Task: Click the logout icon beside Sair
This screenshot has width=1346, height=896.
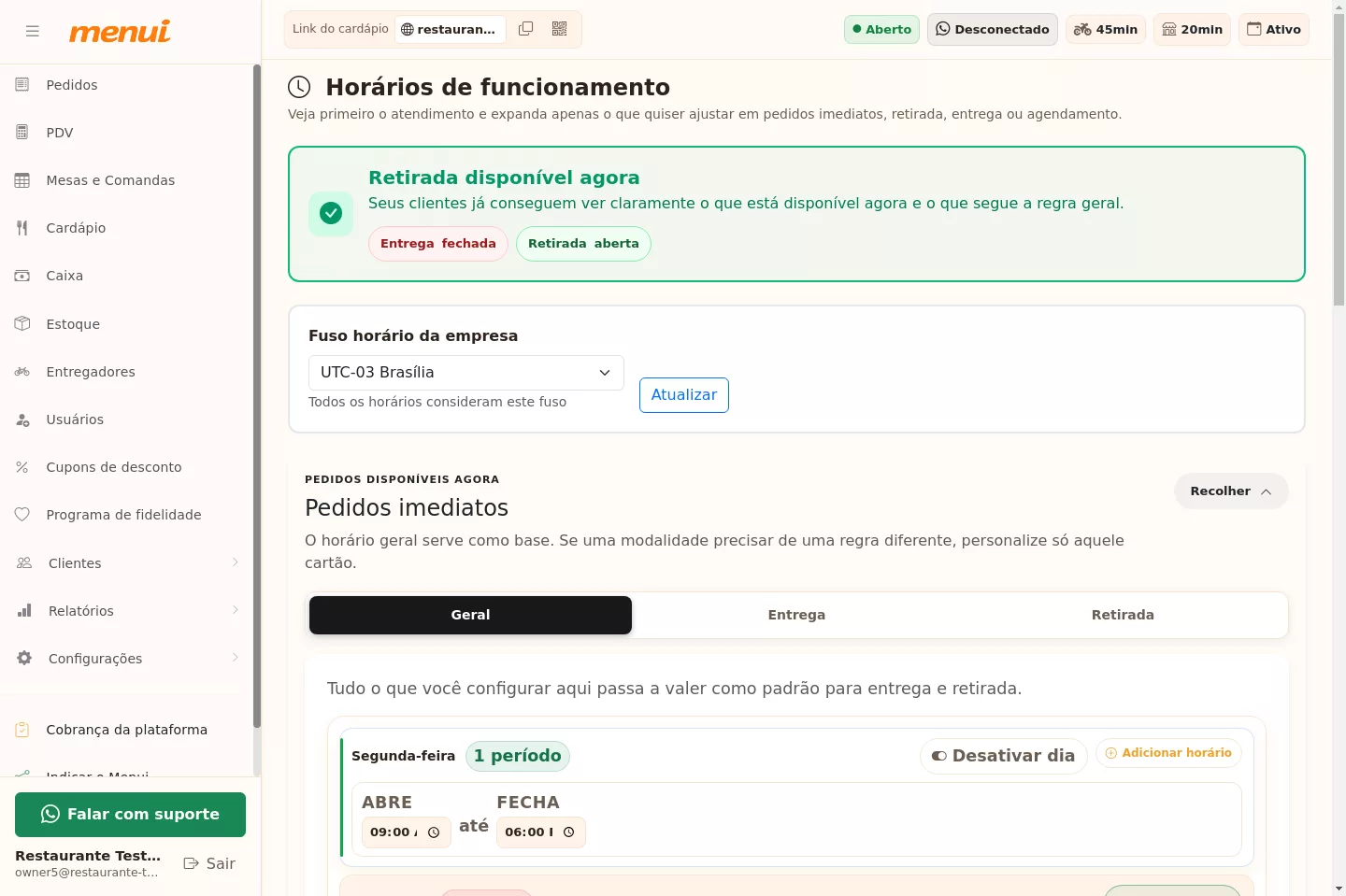Action: point(191,863)
